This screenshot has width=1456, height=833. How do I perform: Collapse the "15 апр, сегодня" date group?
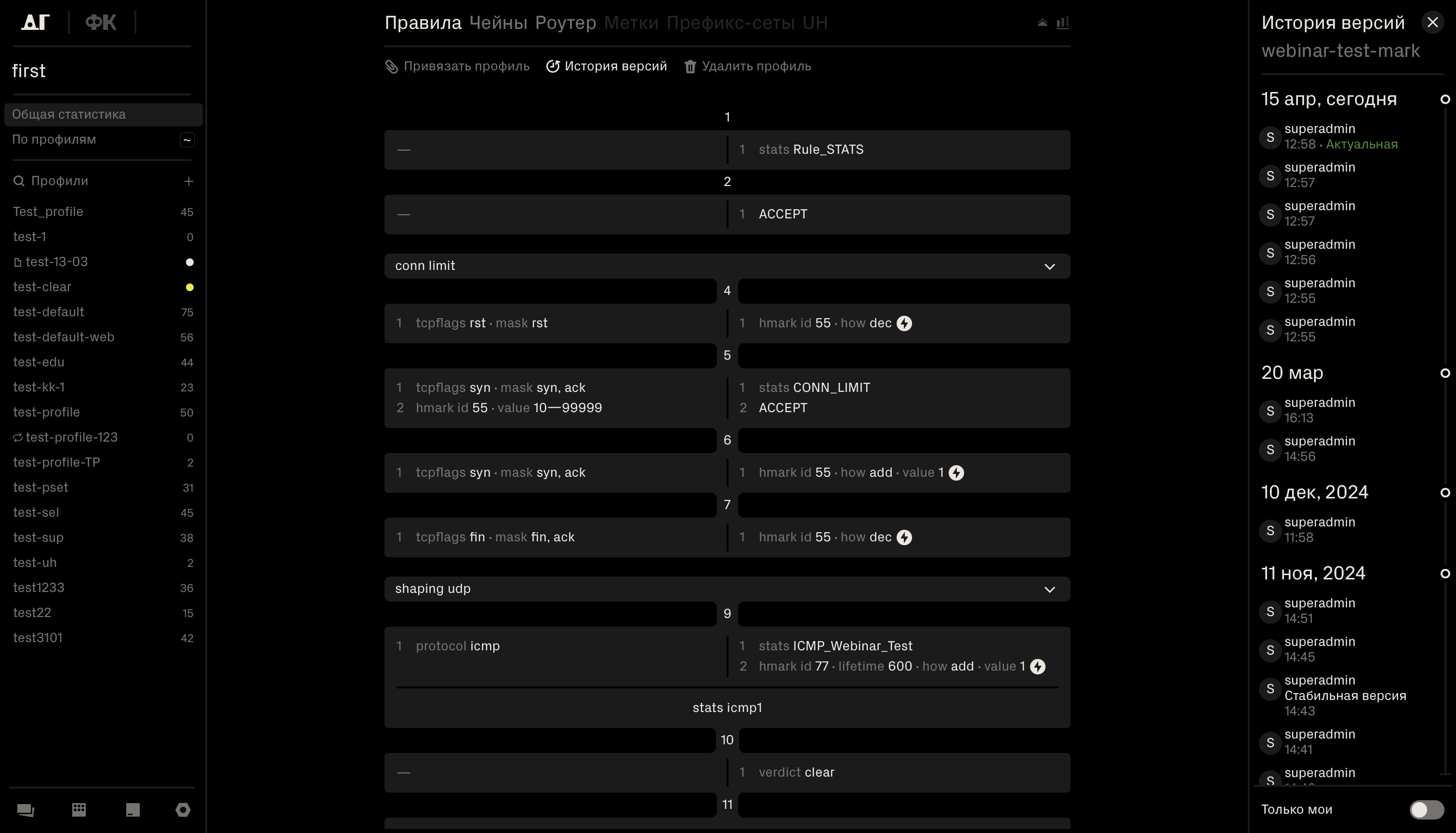pyautogui.click(x=1444, y=100)
